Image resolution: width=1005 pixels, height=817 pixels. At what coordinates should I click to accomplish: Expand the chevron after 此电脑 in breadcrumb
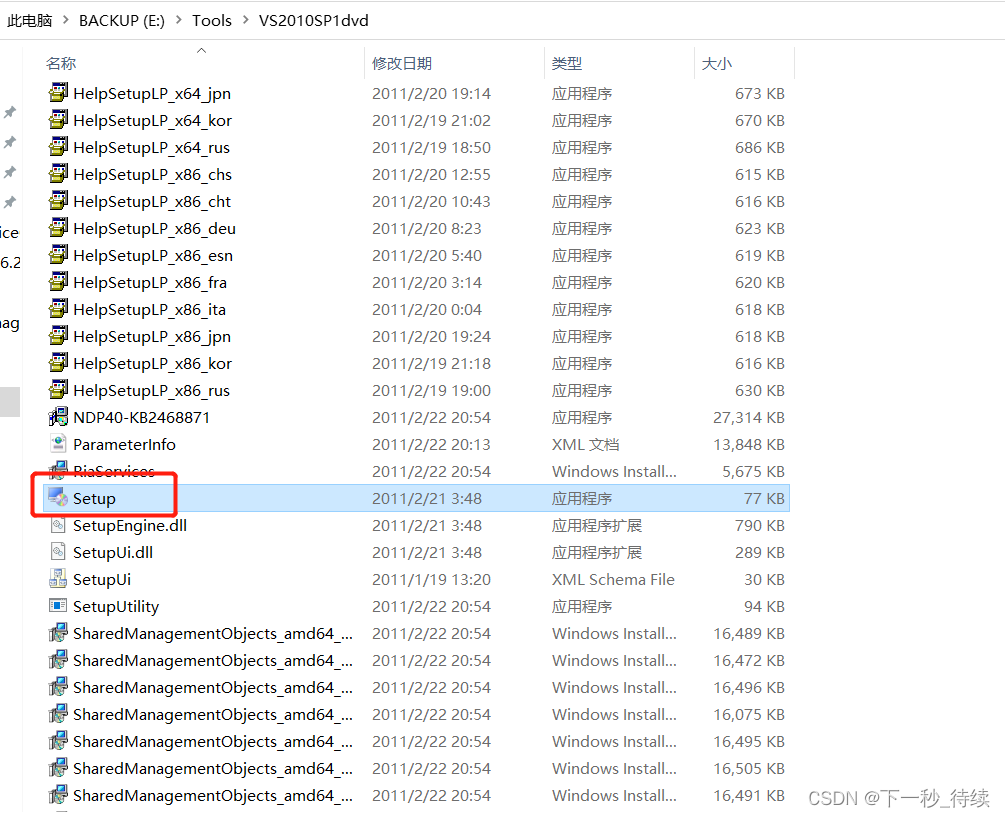point(65,21)
